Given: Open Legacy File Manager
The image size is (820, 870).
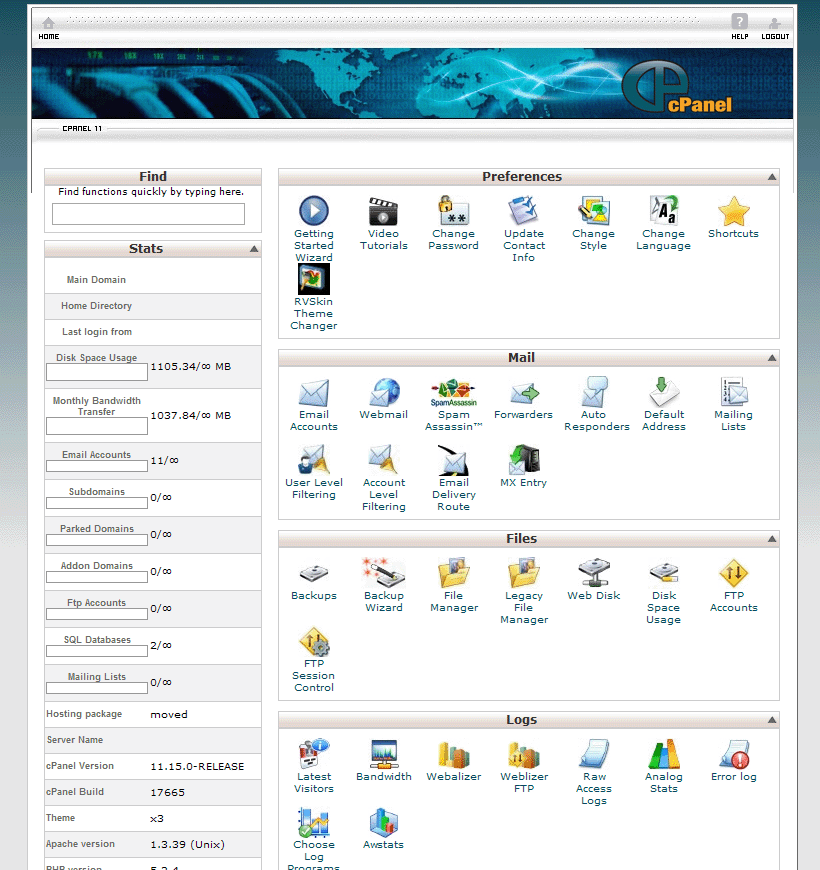Looking at the screenshot, I should [523, 573].
